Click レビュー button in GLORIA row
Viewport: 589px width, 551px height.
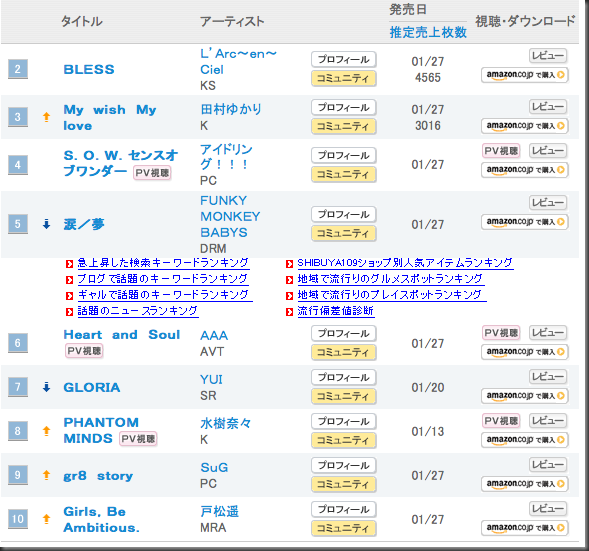tap(548, 376)
